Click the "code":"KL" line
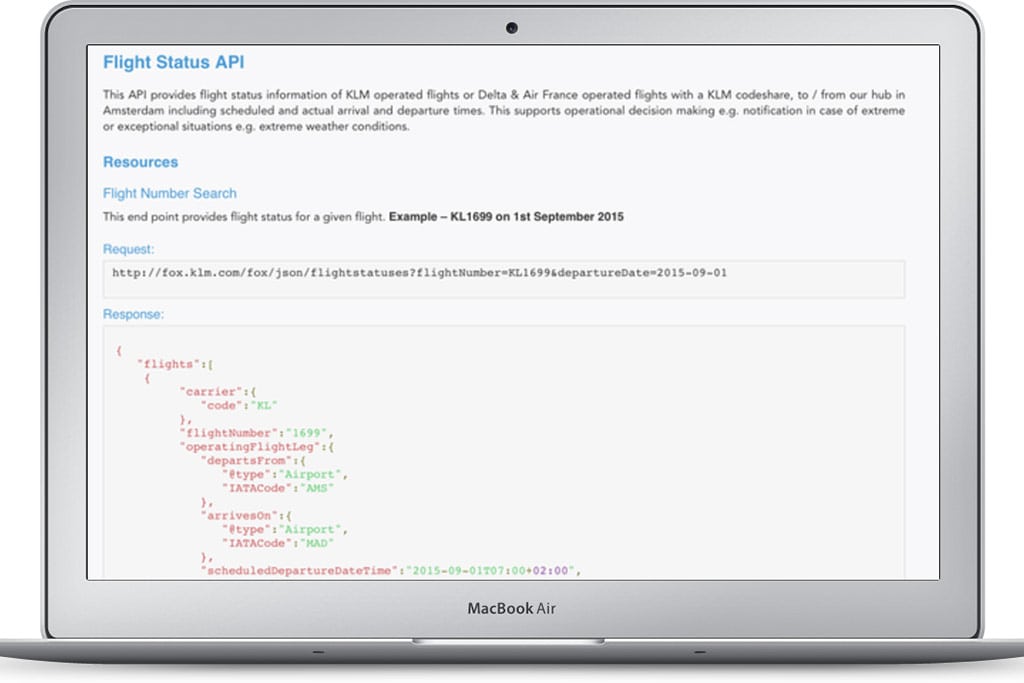This screenshot has width=1024, height=683. click(x=239, y=405)
